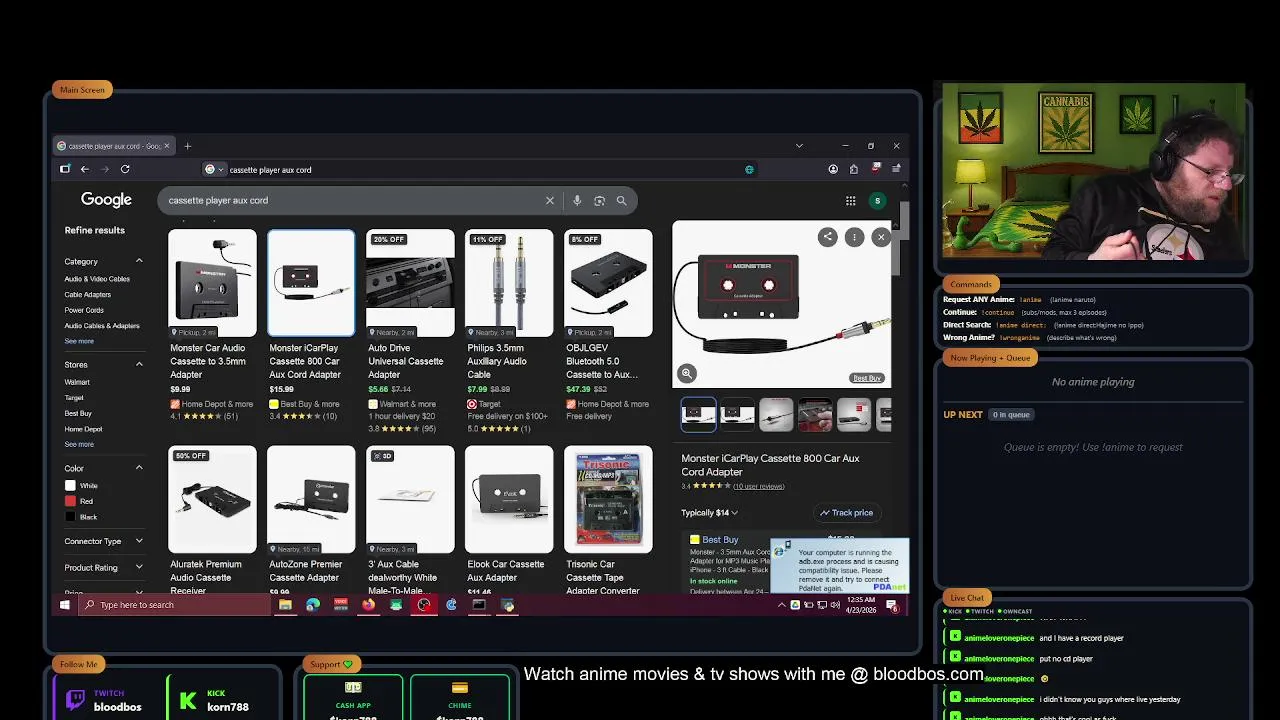This screenshot has height=720, width=1280.
Task: Open the 10 user reviews link
Action: [759, 486]
